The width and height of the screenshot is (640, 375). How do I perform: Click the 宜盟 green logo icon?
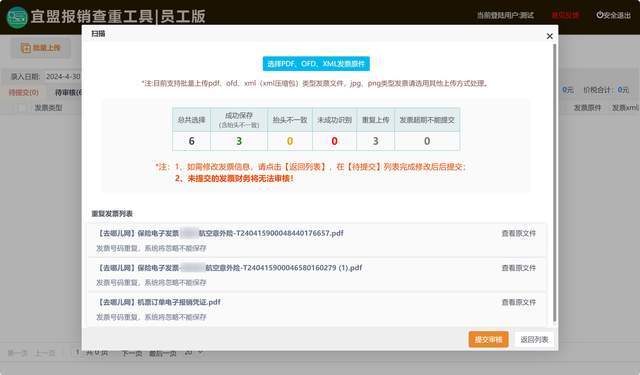click(x=17, y=17)
